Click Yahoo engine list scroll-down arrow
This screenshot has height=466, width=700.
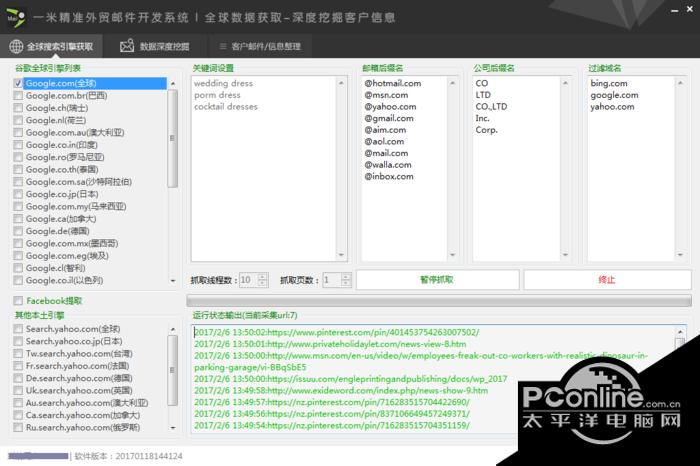(x=173, y=428)
